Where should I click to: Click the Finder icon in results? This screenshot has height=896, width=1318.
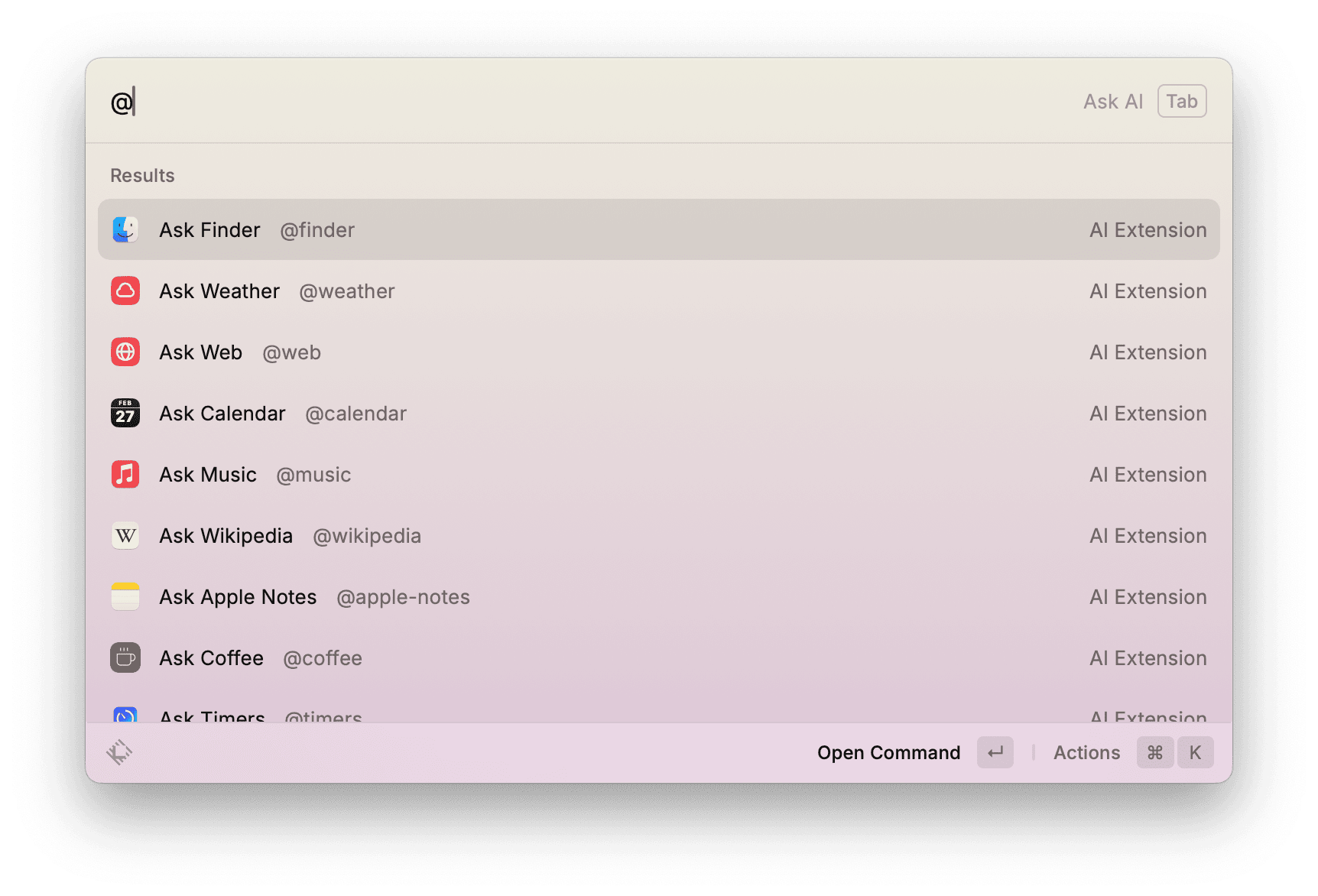[x=125, y=229]
